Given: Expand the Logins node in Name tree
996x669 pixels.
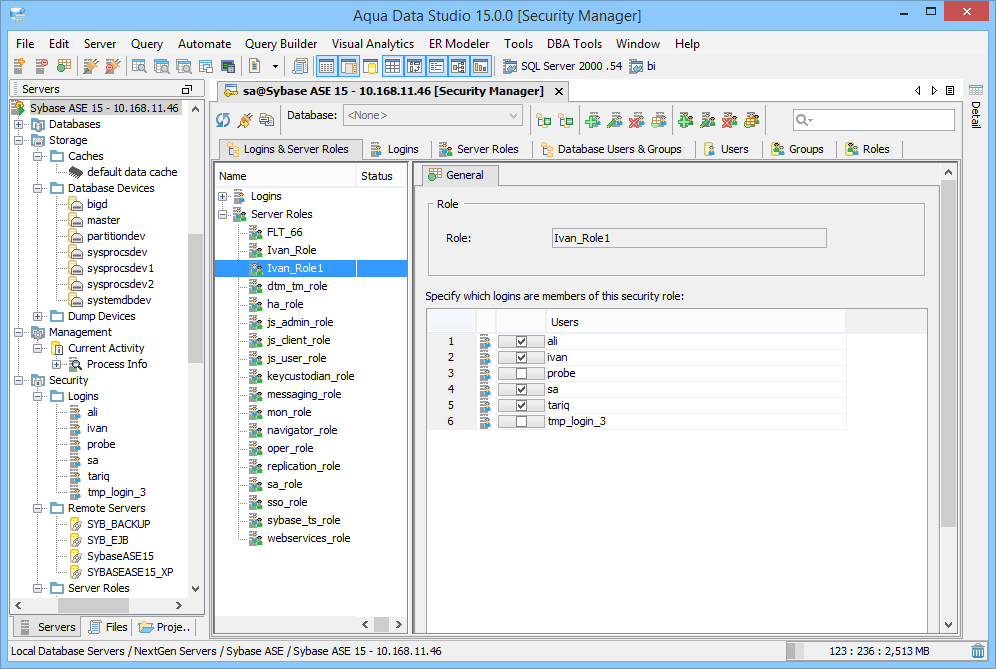Looking at the screenshot, I should 223,196.
